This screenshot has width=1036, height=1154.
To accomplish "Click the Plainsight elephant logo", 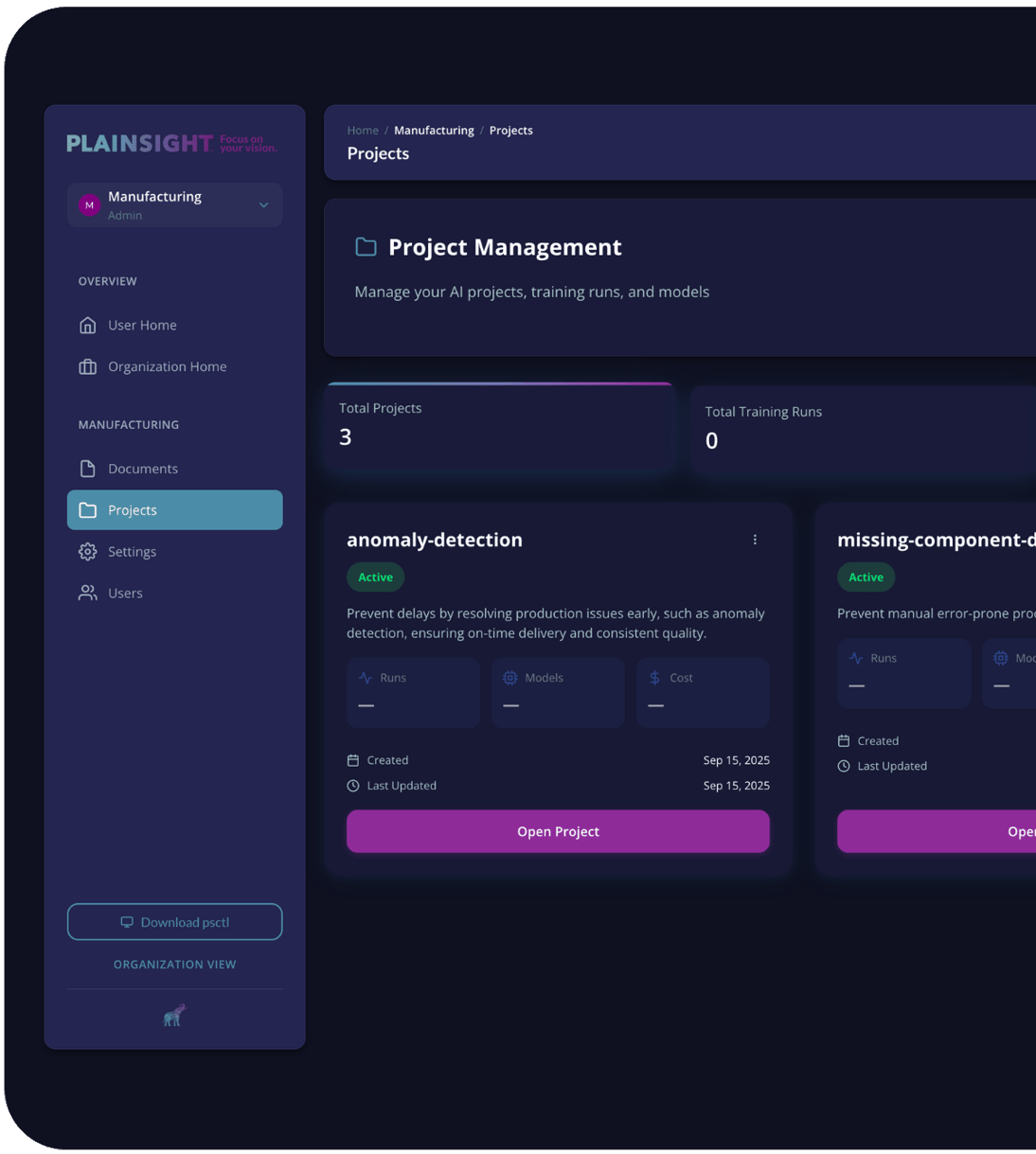I will coord(174,1014).
